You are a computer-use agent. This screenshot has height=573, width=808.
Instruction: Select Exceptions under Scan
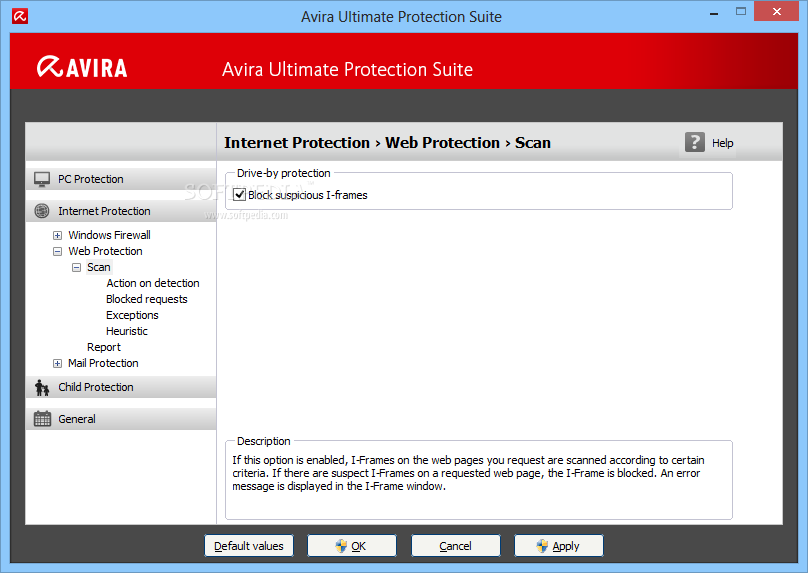click(132, 315)
